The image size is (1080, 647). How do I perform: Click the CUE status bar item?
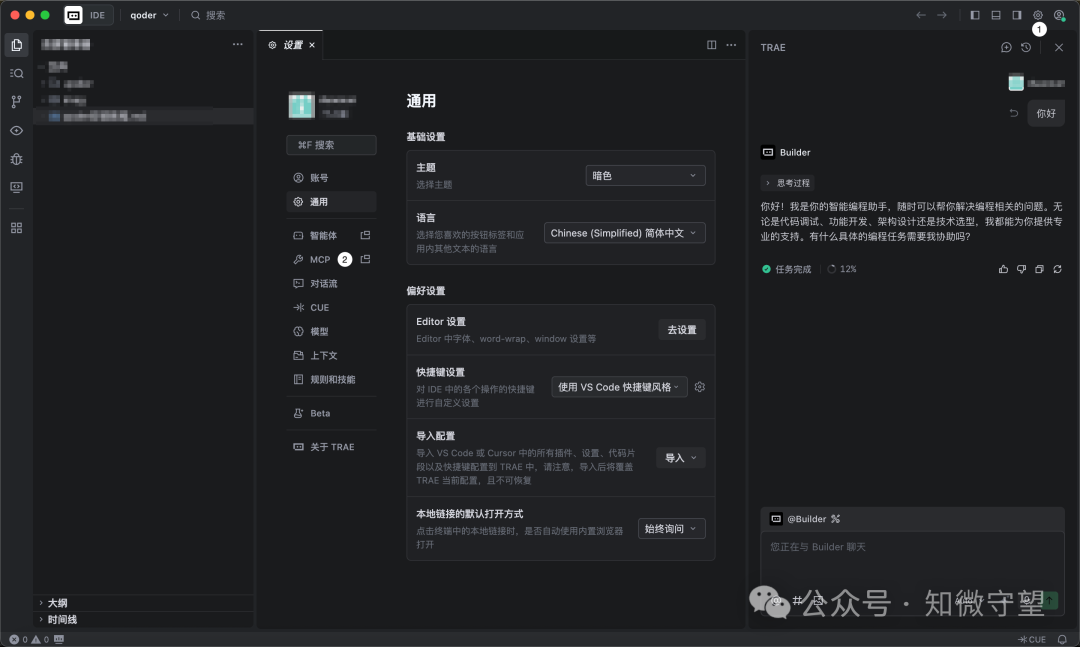click(x=1032, y=639)
